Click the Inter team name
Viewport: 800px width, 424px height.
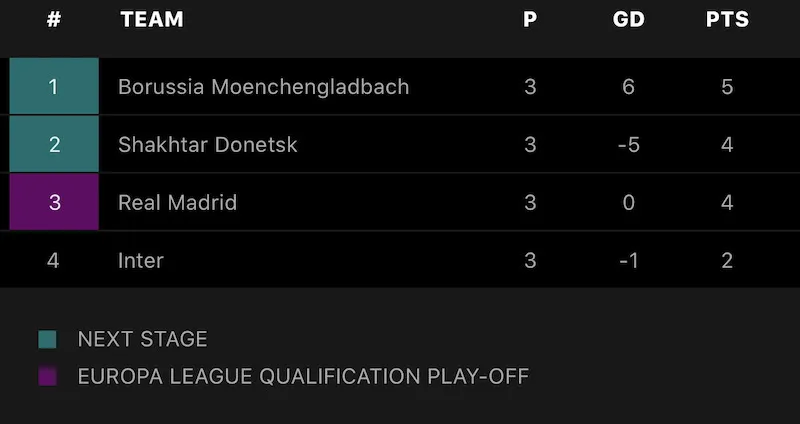(140, 261)
